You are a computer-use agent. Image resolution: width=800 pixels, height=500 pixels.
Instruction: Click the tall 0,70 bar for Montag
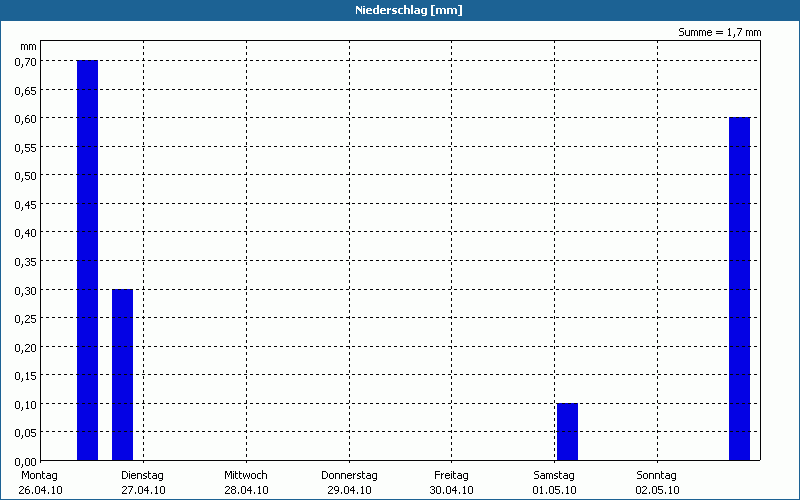87,260
